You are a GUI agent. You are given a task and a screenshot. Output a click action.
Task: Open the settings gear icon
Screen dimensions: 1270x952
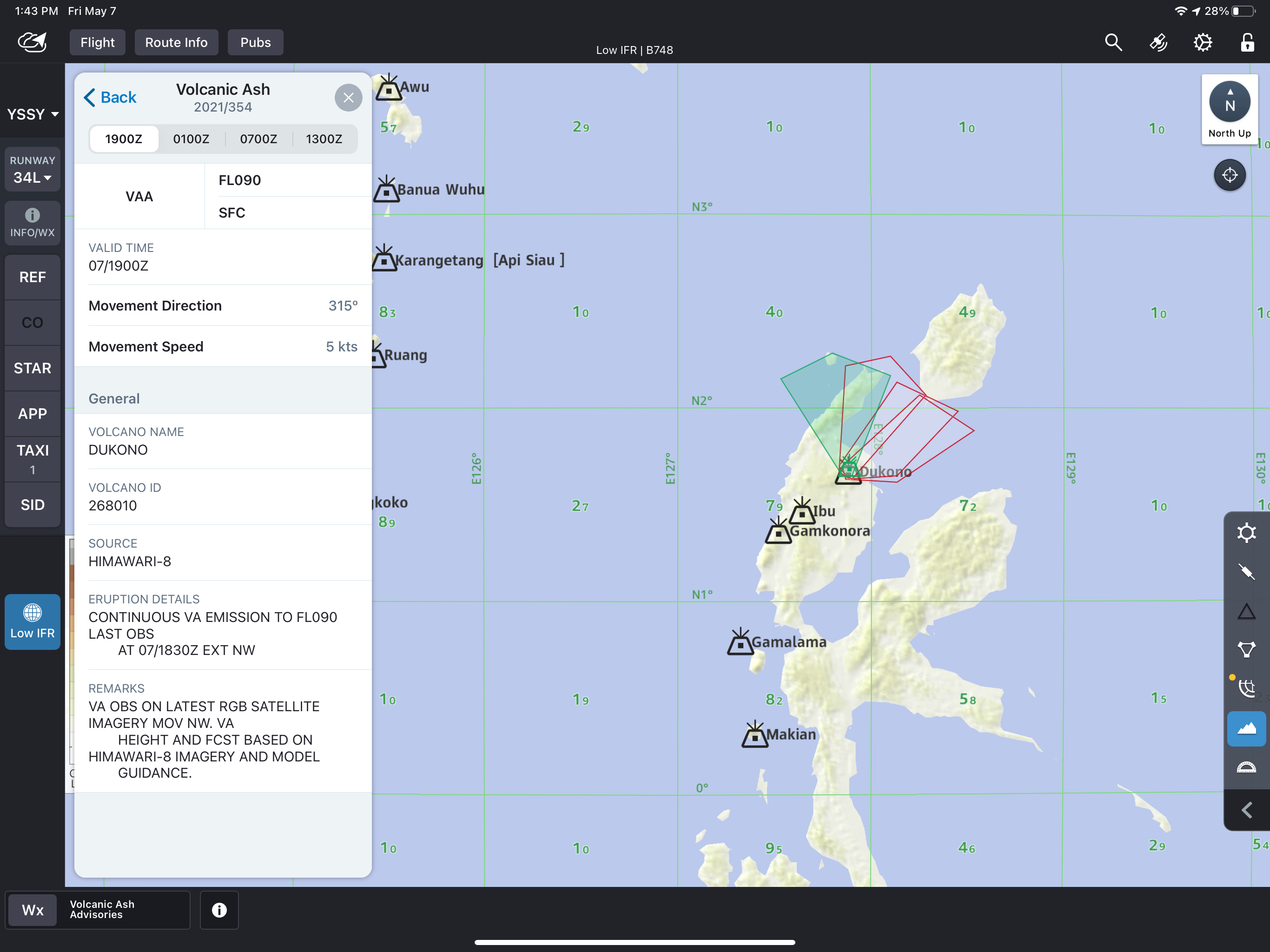pos(1203,42)
